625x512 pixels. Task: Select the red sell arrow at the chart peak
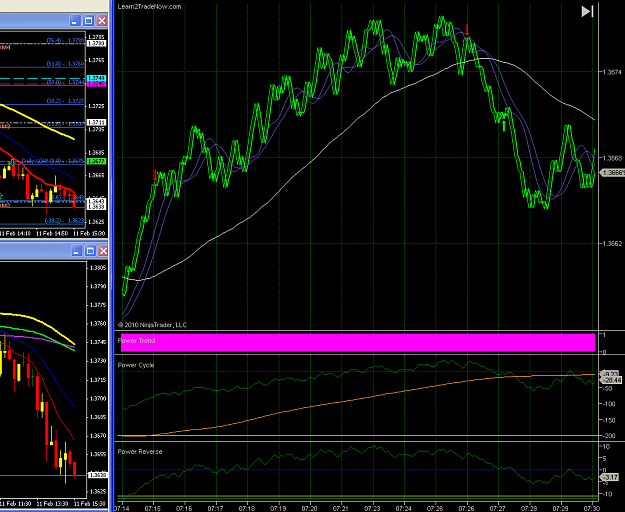pos(468,29)
